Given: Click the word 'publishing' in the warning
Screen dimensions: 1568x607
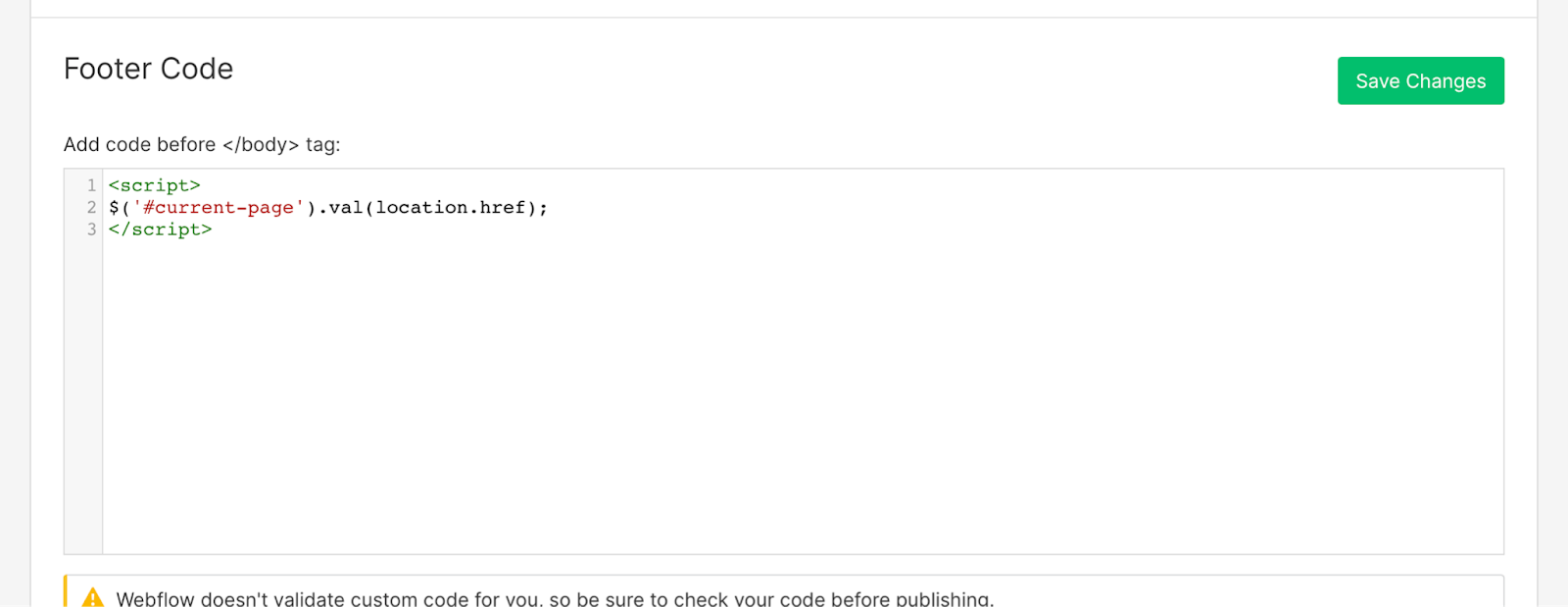Looking at the screenshot, I should [942, 599].
